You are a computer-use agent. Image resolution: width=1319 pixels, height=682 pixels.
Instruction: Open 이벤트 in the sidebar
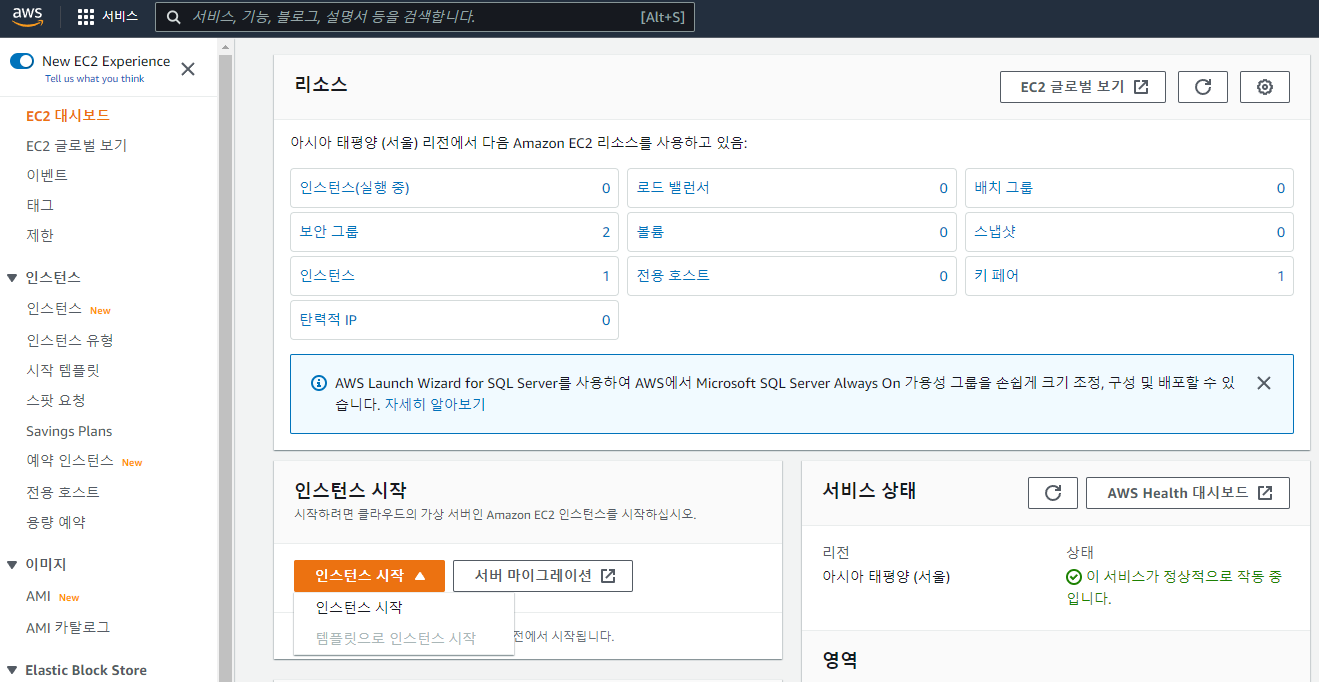click(x=47, y=176)
